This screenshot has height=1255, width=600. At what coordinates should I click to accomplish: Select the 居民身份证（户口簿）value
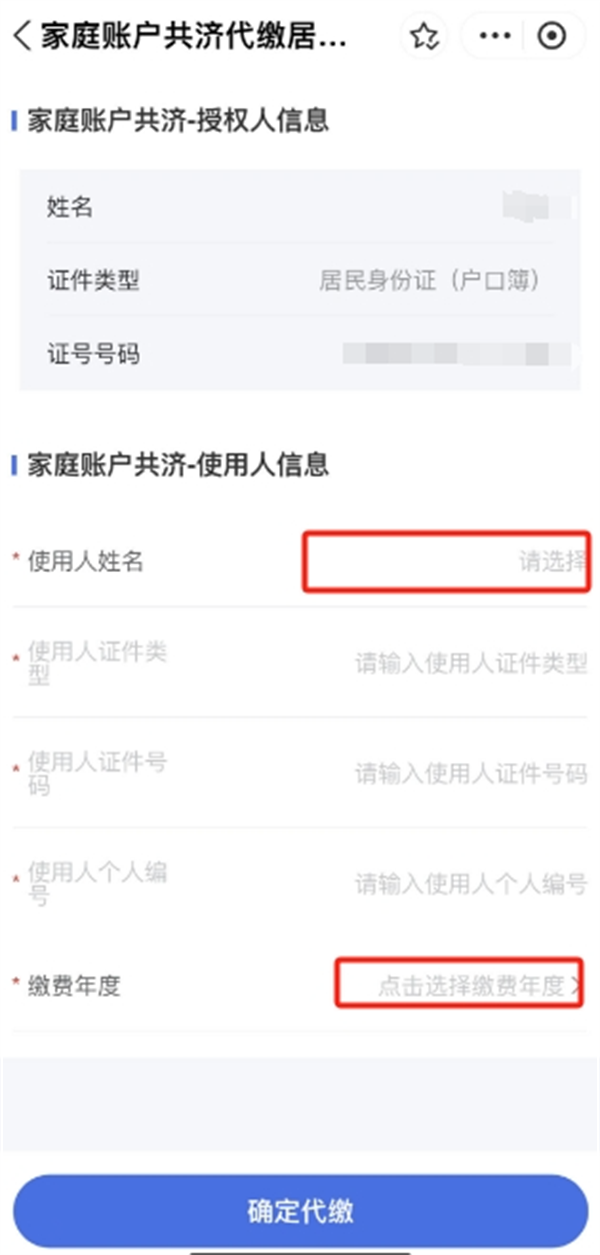(430, 281)
